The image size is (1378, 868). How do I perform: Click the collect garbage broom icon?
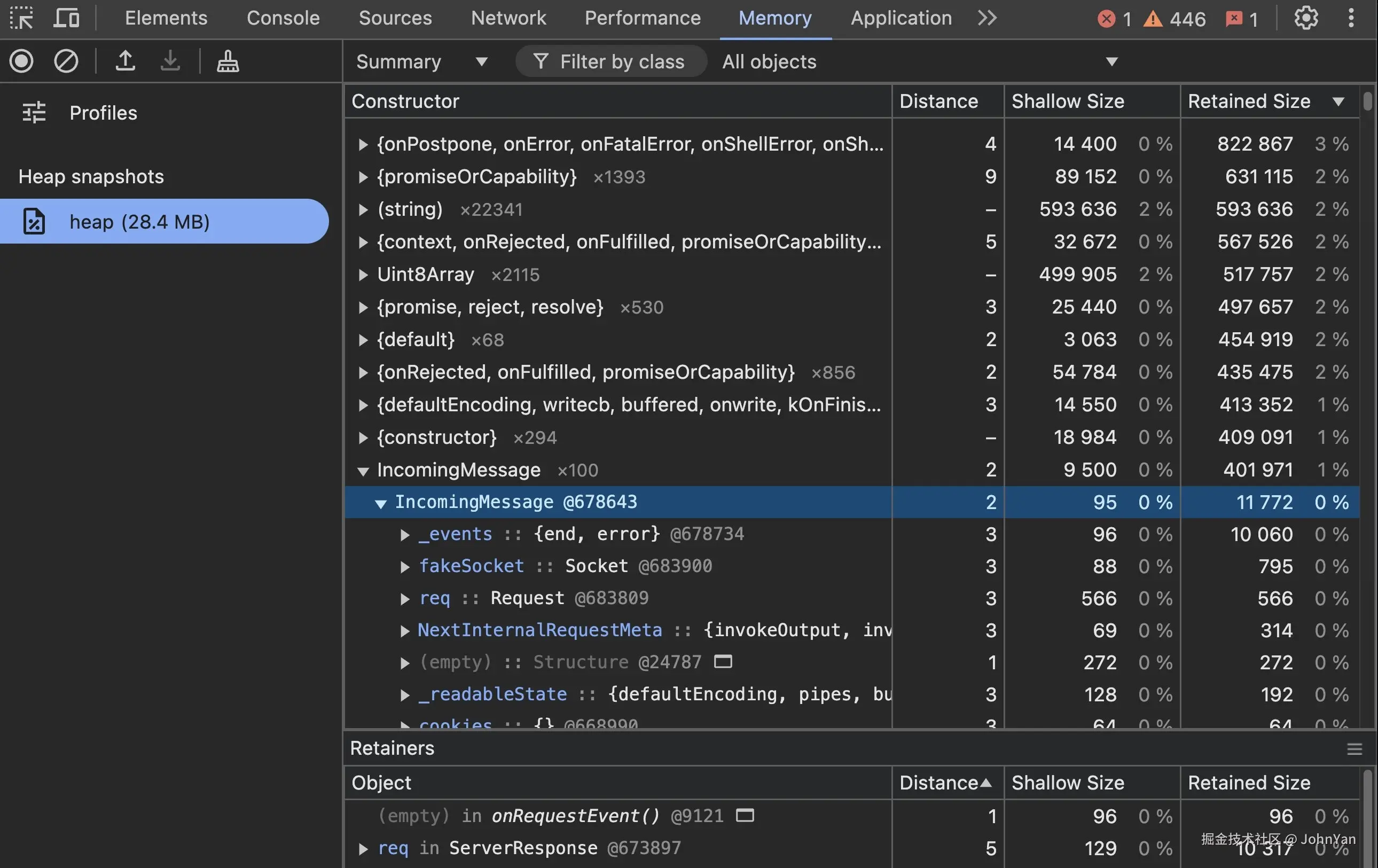(228, 61)
